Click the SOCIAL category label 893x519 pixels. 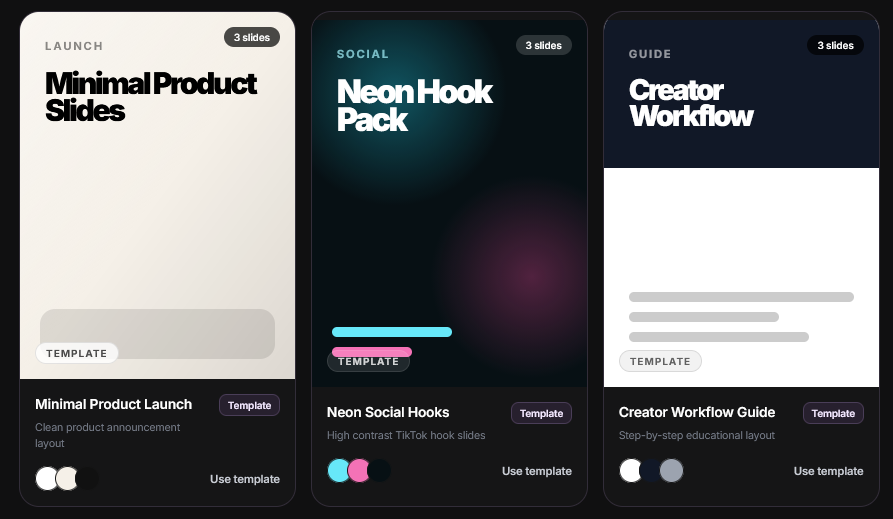[363, 54]
